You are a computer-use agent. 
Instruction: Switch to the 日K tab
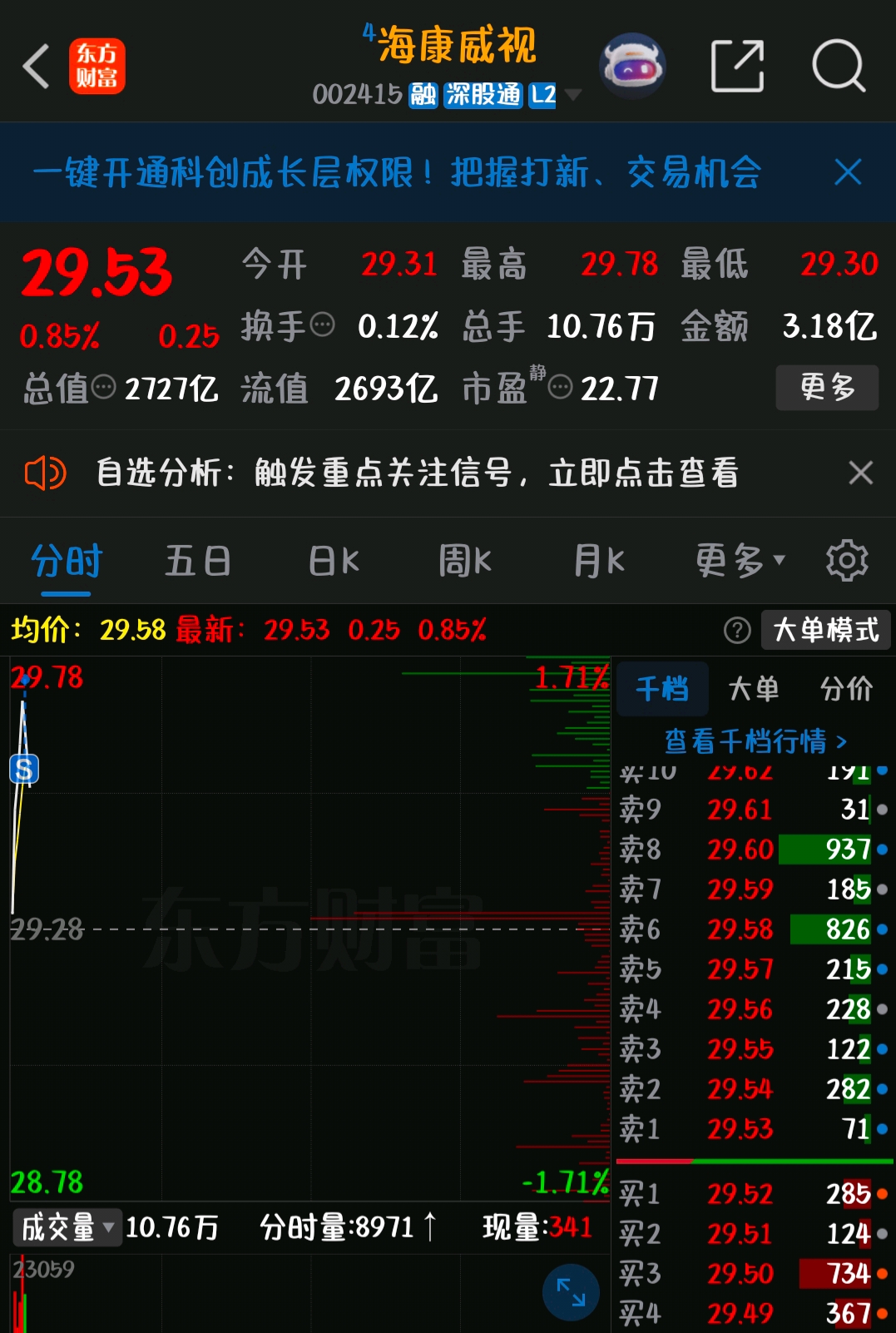(334, 561)
